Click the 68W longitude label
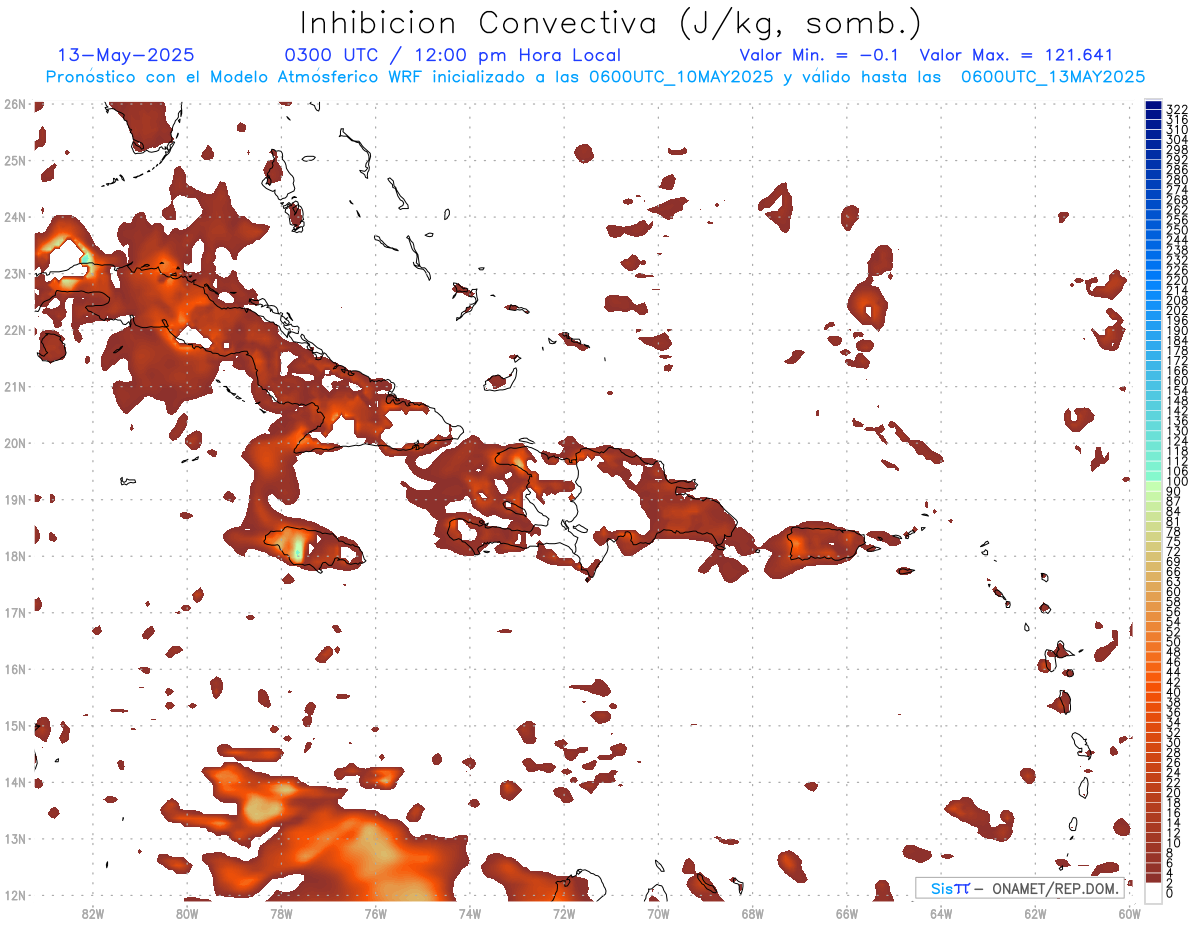 click(x=753, y=913)
